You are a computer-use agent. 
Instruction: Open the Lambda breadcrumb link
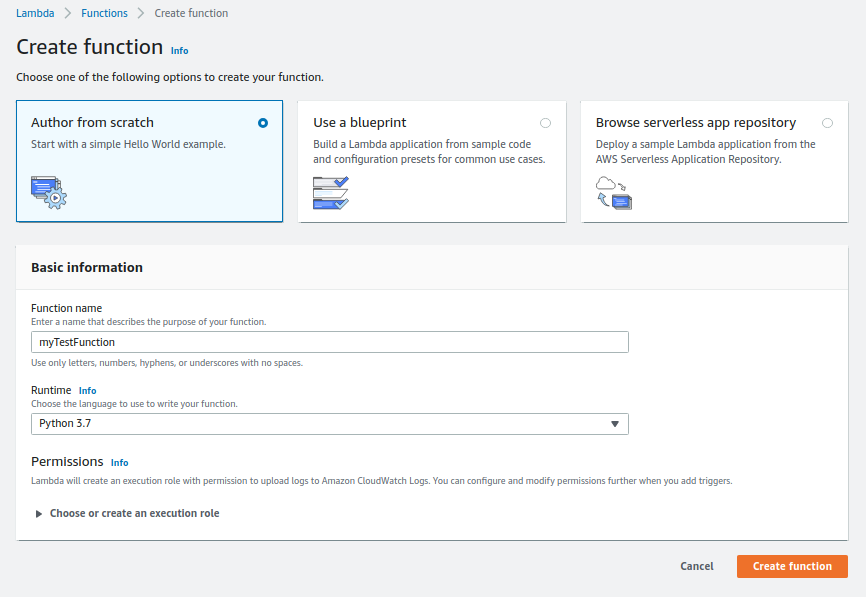(x=35, y=14)
